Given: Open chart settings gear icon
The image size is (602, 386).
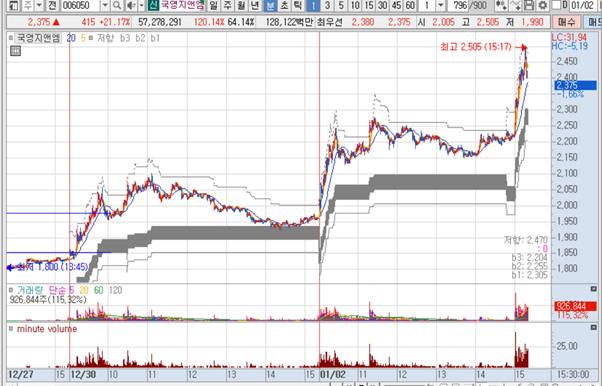Looking at the screenshot, I should 542,5.
